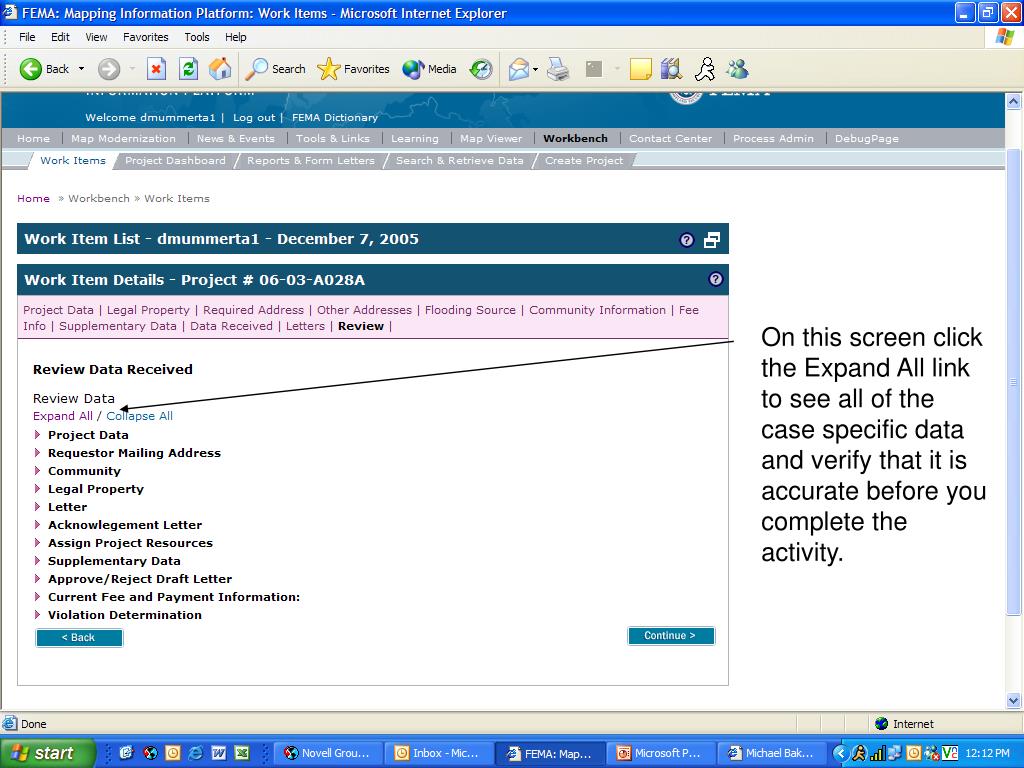Switch to Novell Grou... taskbar window
1024x768 pixels.
click(328, 753)
